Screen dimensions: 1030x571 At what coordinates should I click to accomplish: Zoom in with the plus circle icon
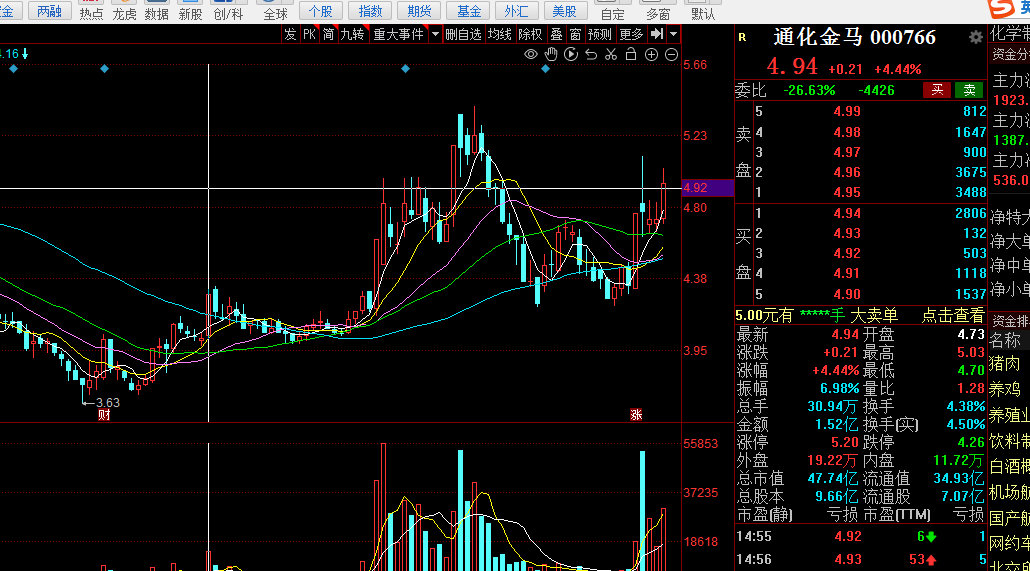tap(652, 54)
